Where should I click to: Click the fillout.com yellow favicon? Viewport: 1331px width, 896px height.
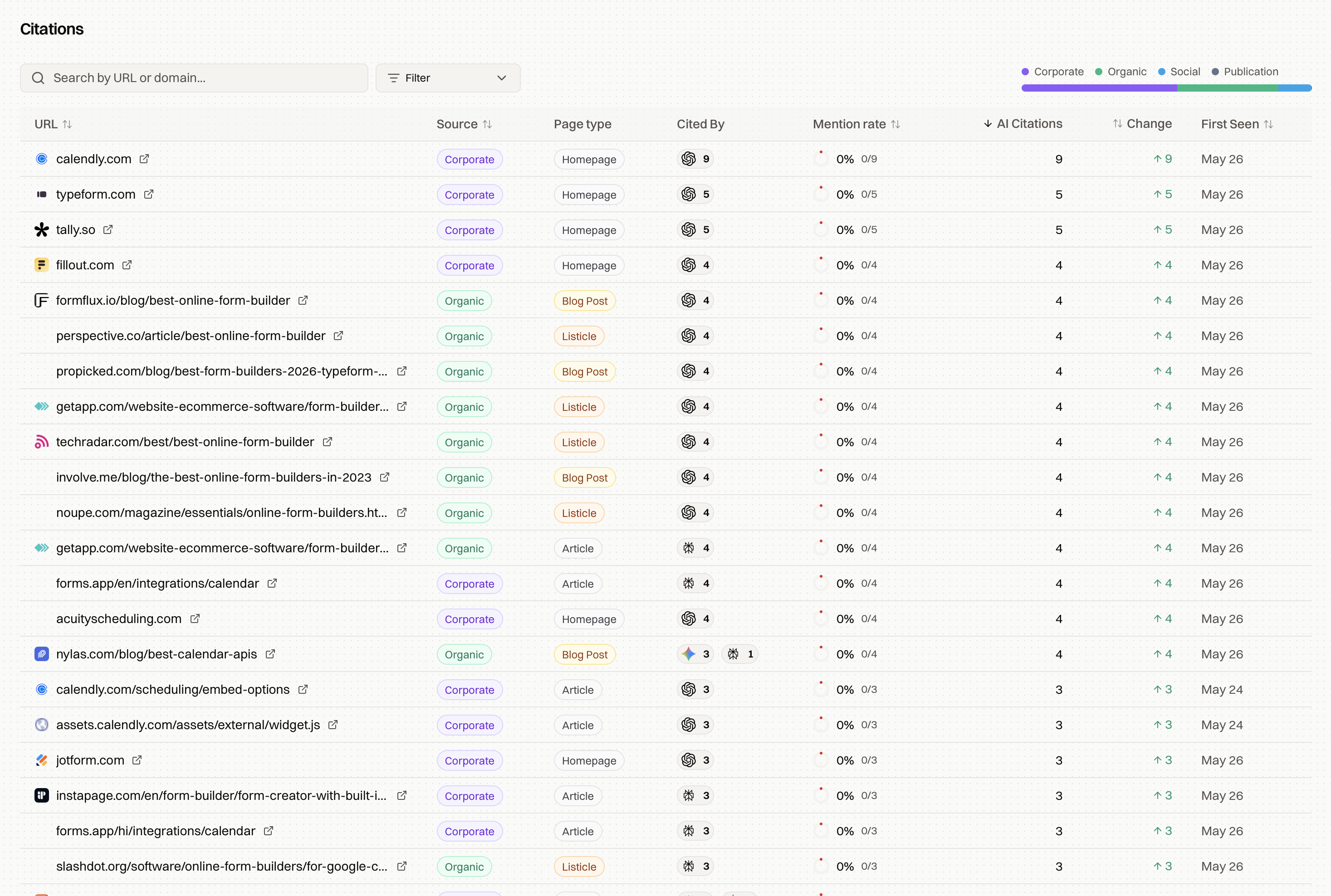42,265
